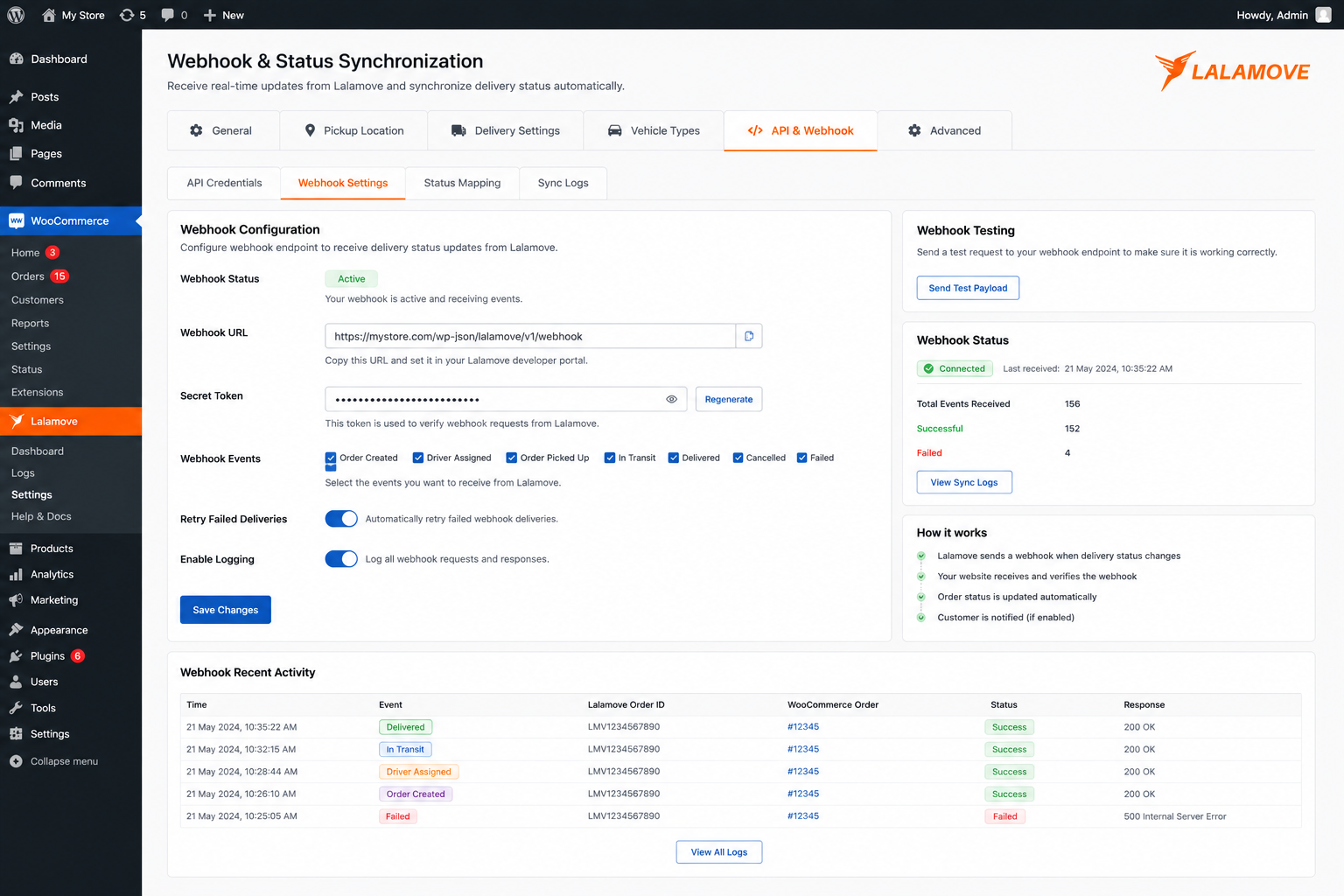Click the Vehicle Types car icon
The width and height of the screenshot is (1344, 896).
[615, 130]
